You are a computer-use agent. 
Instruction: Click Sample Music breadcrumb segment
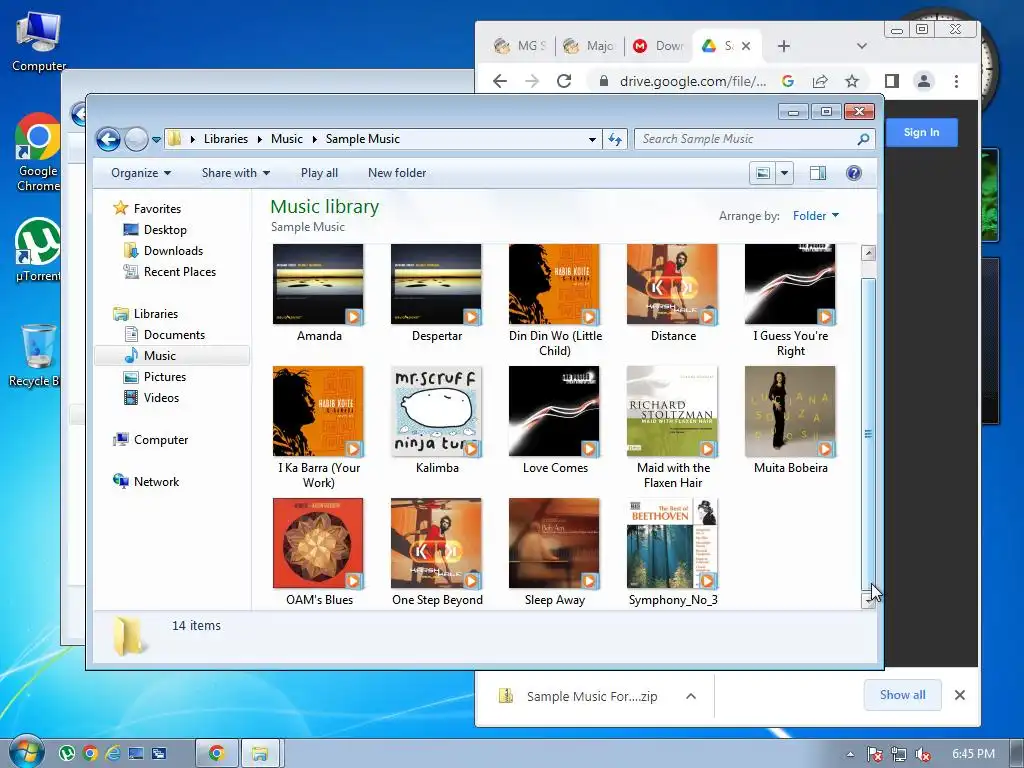pos(362,139)
